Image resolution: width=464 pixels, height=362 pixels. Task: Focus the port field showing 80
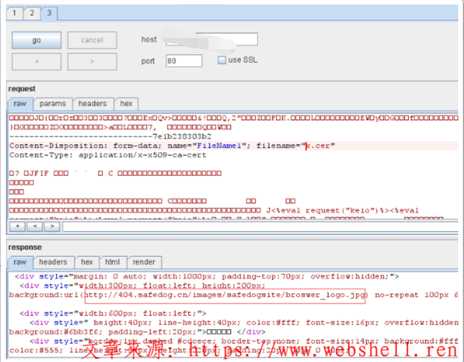point(184,61)
